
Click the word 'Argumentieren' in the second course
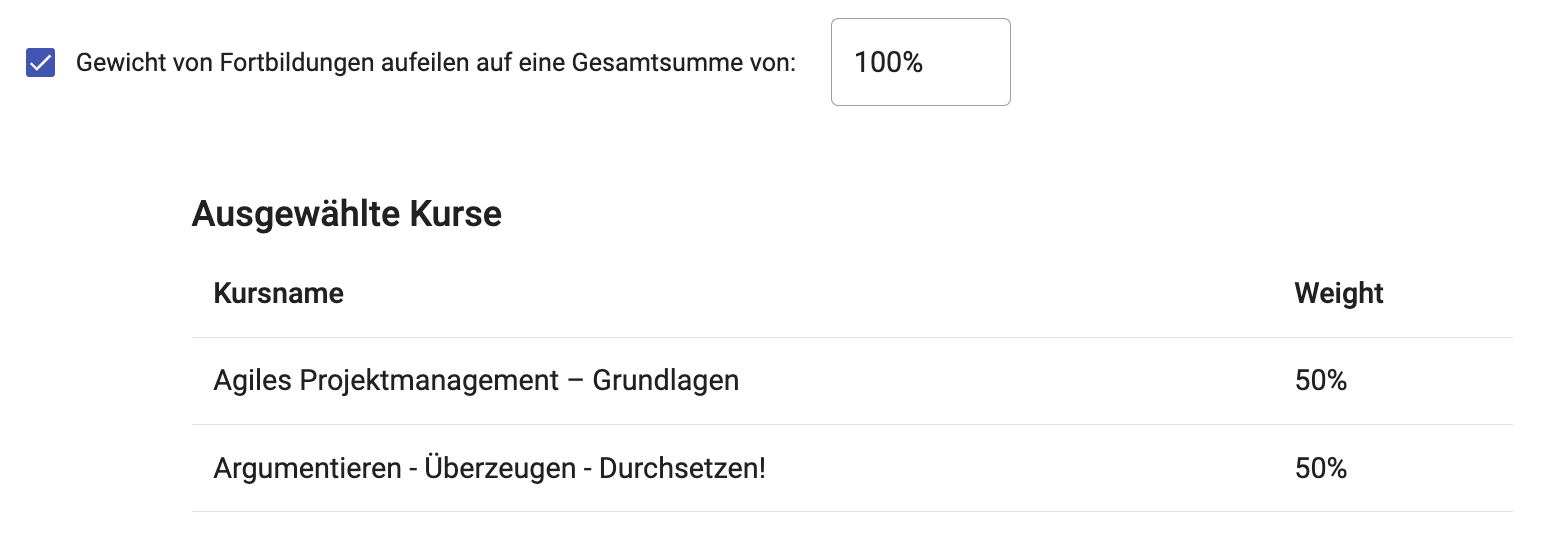305,468
